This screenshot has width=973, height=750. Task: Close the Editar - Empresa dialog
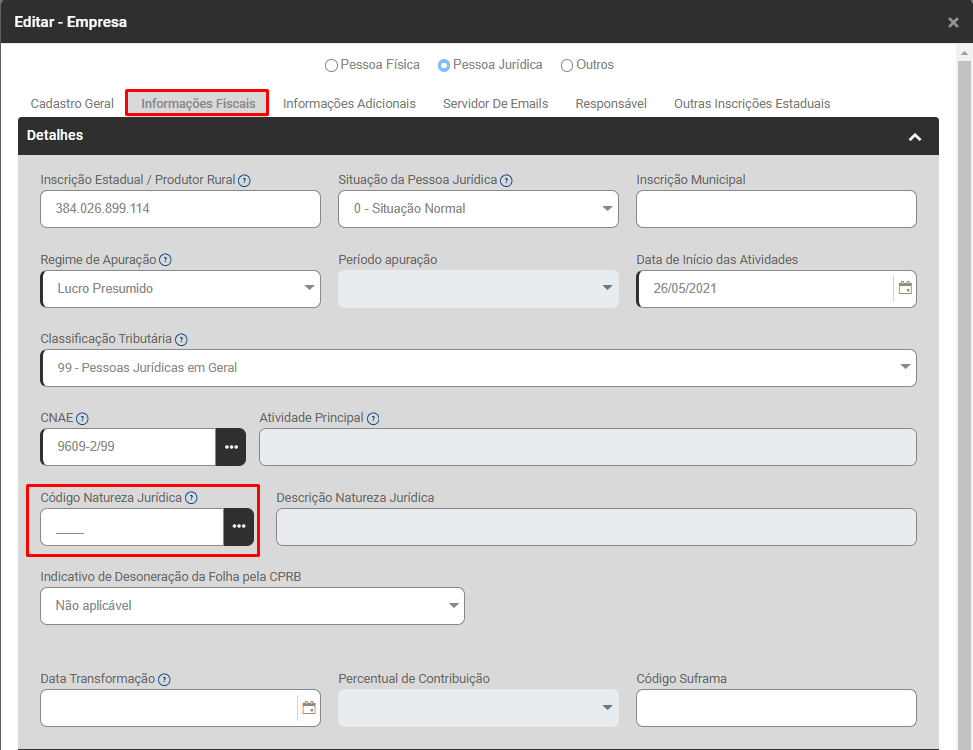click(953, 22)
